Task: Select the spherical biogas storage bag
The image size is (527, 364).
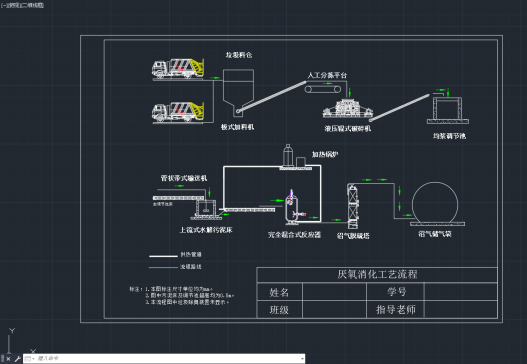Action: pos(436,204)
